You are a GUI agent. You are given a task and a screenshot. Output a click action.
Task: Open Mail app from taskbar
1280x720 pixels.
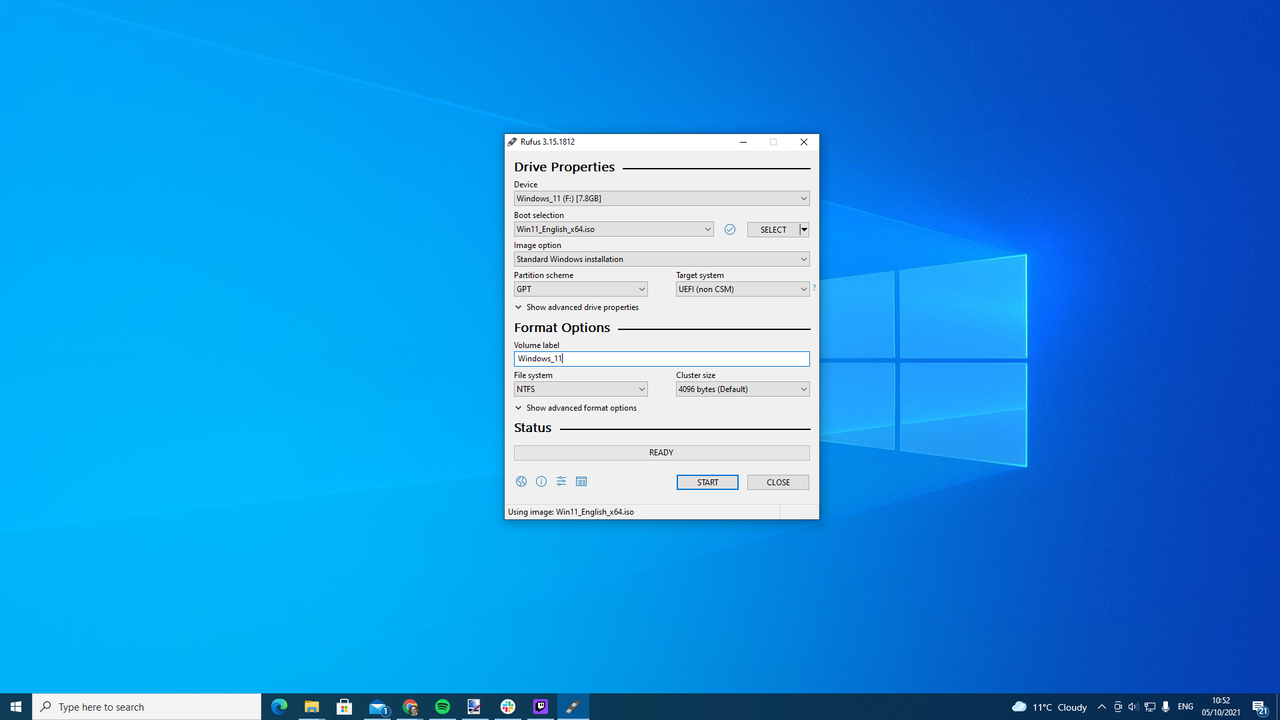tap(378, 707)
